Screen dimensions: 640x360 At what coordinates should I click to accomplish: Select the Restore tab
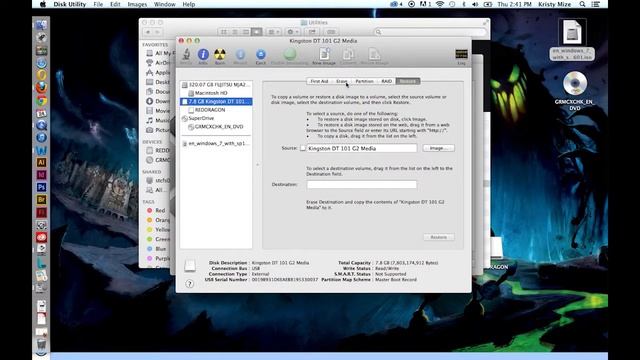pos(408,81)
